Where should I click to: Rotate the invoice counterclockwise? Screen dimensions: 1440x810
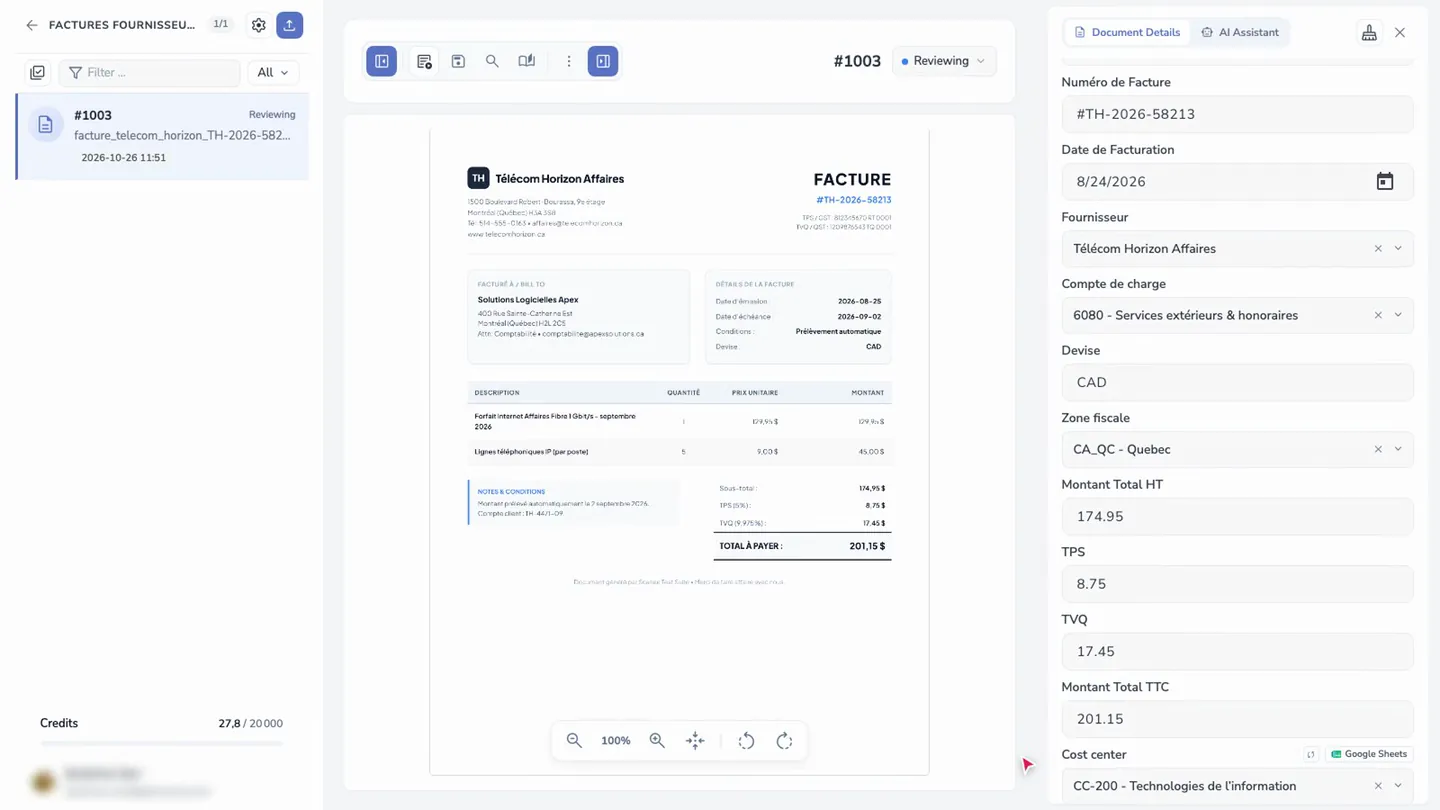click(746, 741)
